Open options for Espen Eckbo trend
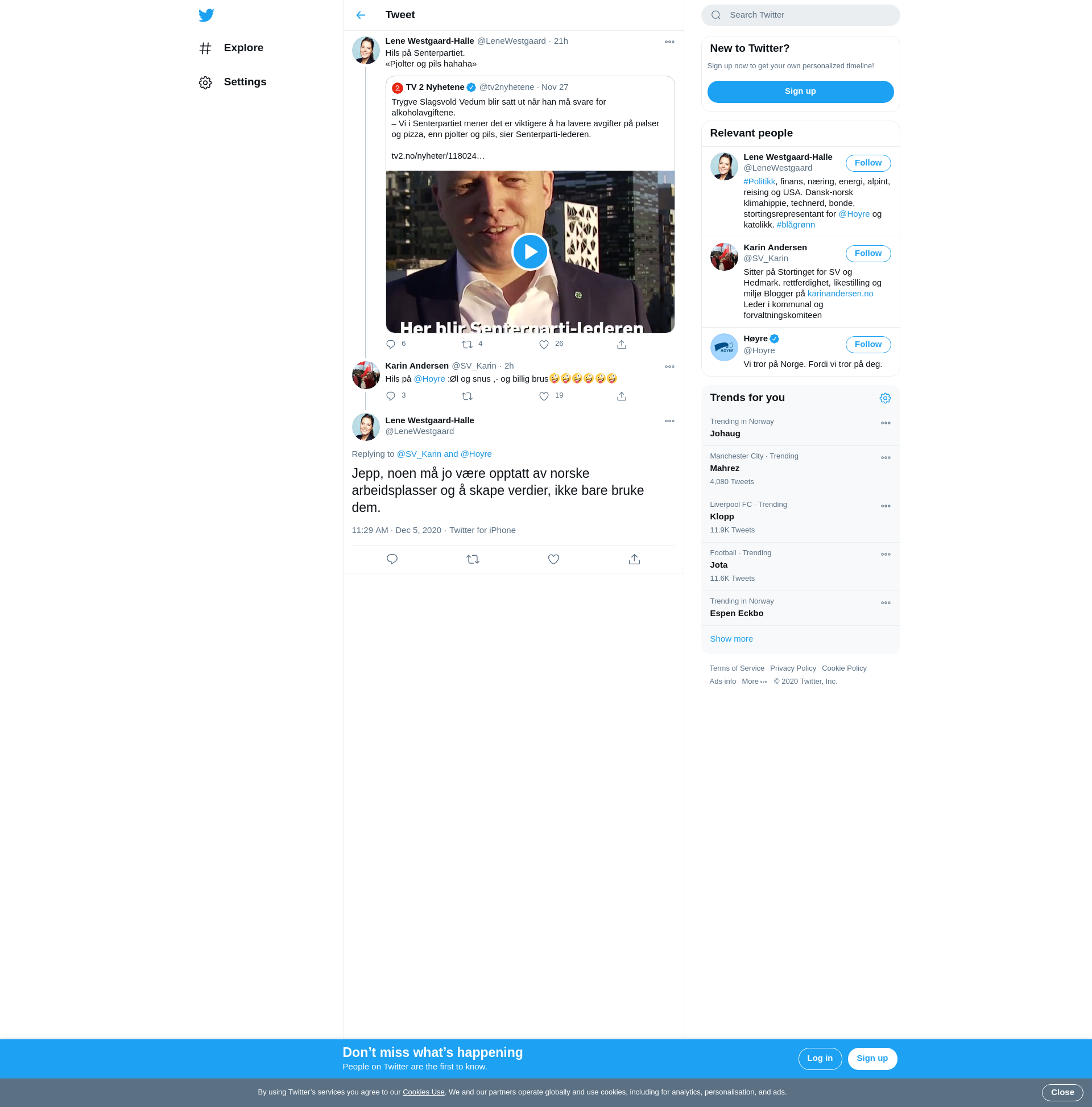 (x=885, y=603)
